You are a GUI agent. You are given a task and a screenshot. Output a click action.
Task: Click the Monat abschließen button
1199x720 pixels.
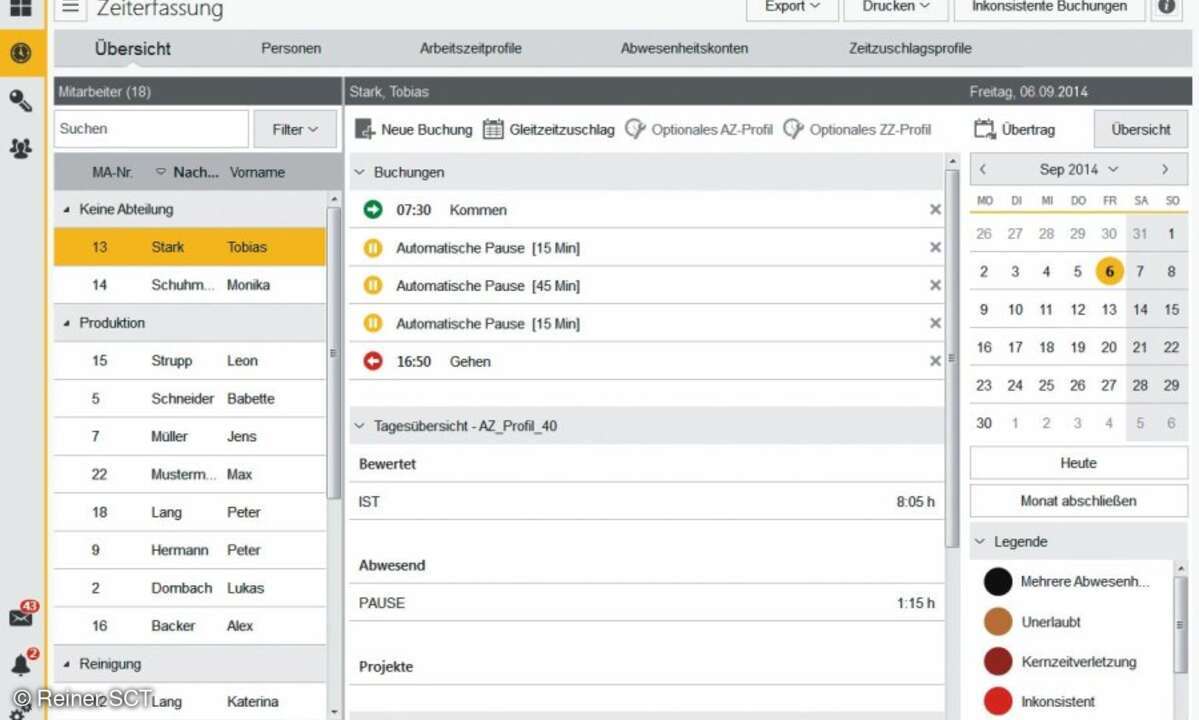point(1078,501)
